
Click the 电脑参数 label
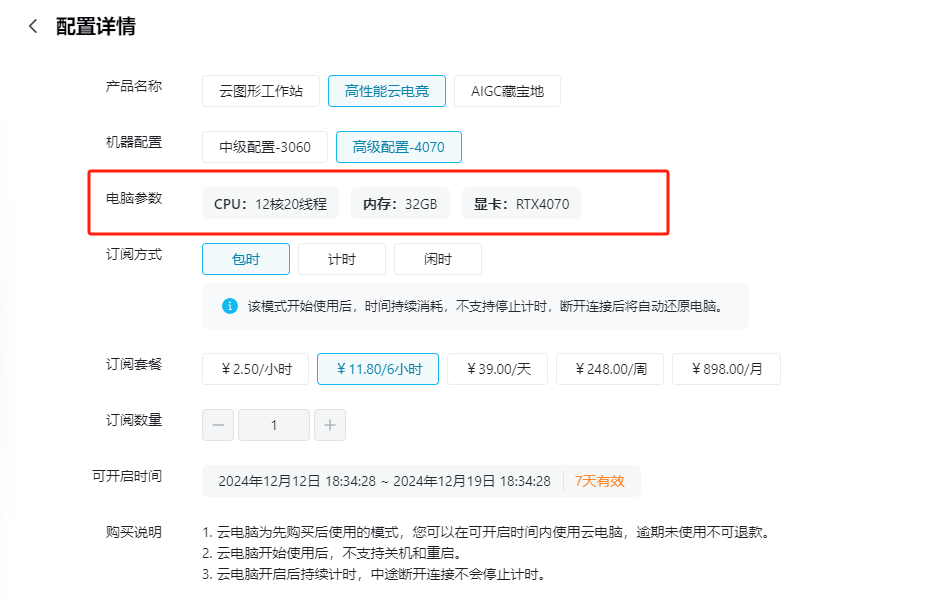(133, 198)
